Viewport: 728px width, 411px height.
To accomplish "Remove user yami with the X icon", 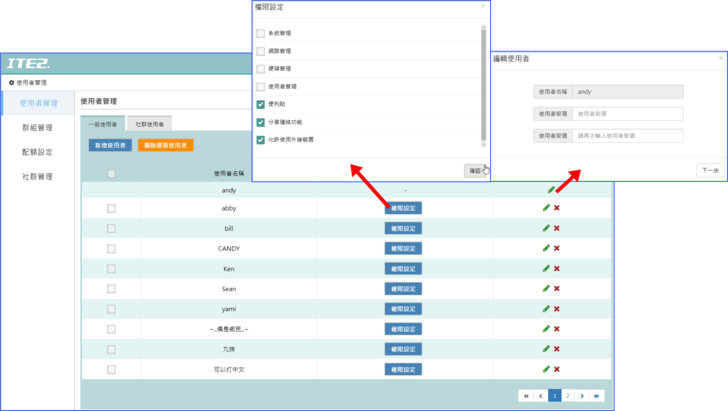I will (x=556, y=309).
